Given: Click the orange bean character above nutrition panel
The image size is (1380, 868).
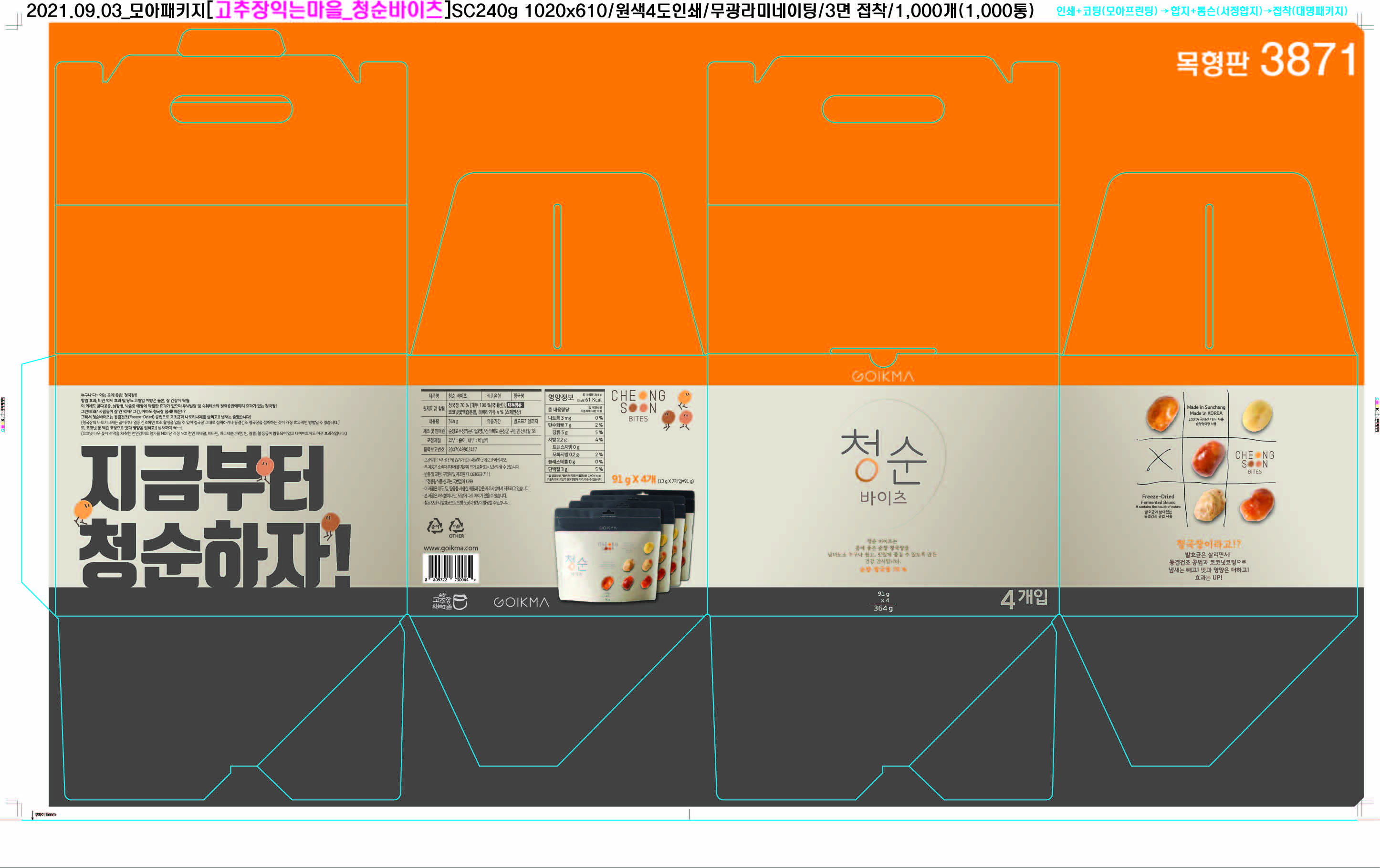Looking at the screenshot, I should [684, 398].
